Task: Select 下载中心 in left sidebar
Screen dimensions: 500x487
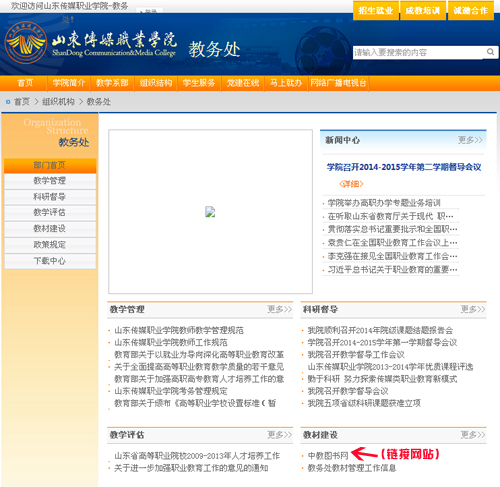Action: click(50, 261)
